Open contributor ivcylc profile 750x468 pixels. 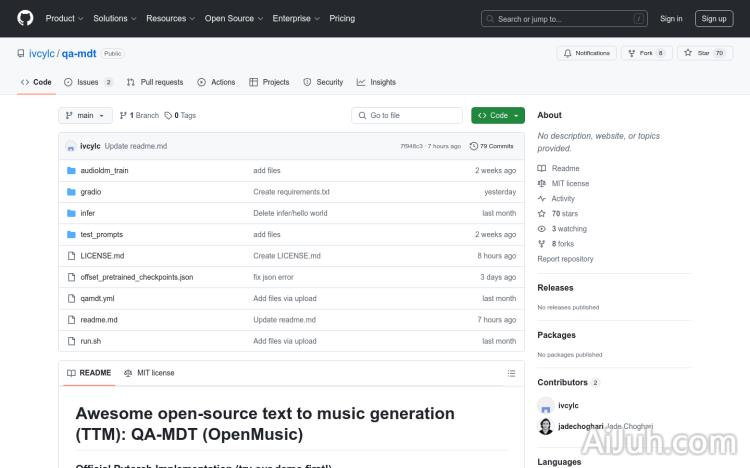[568, 405]
